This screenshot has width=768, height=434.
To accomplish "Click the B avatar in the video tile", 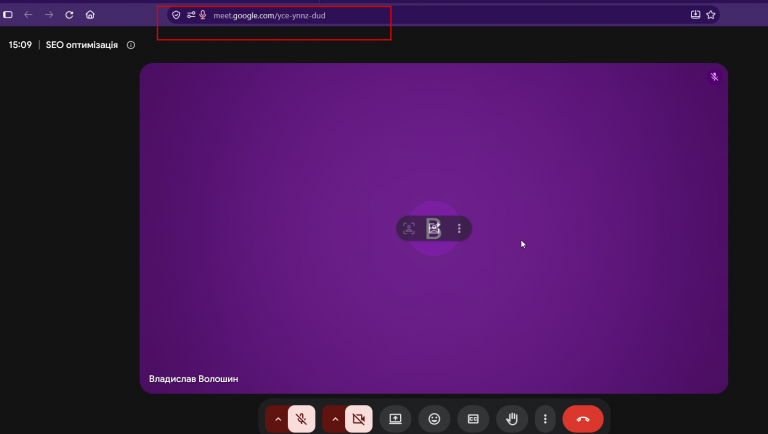I will [x=434, y=228].
